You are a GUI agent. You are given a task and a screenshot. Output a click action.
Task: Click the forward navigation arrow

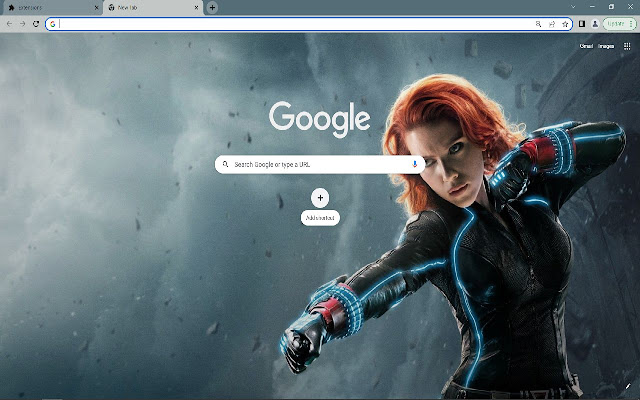click(22, 24)
